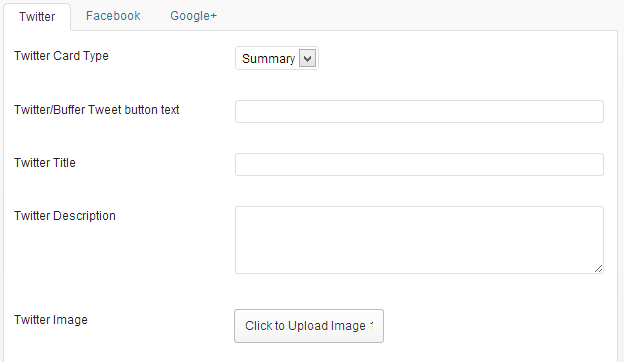Click the Twitter Title label

45,163
